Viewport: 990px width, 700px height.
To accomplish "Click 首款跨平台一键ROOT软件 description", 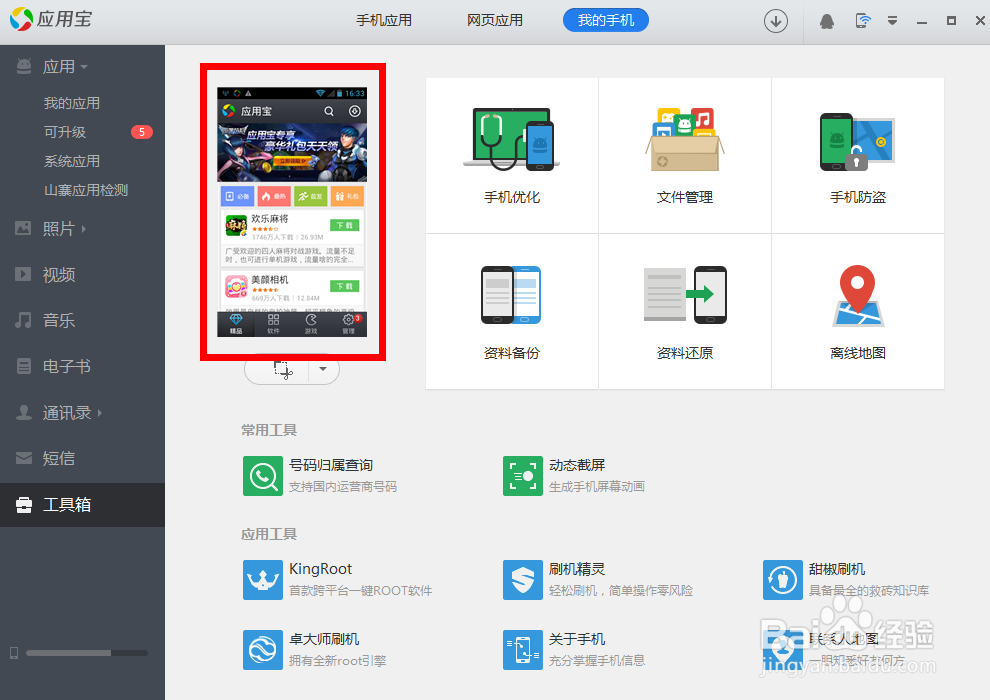I will click(361, 591).
